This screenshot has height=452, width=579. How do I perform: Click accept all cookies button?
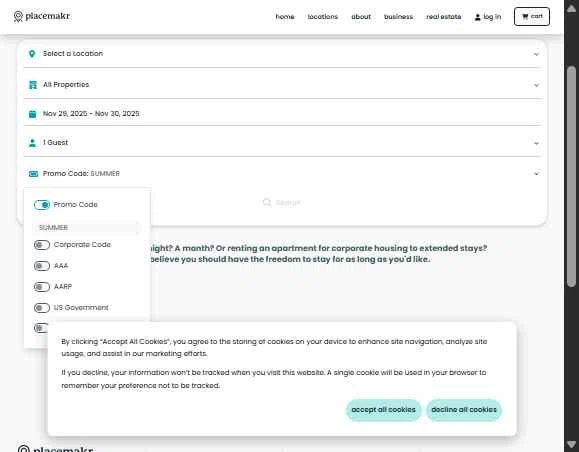383,410
